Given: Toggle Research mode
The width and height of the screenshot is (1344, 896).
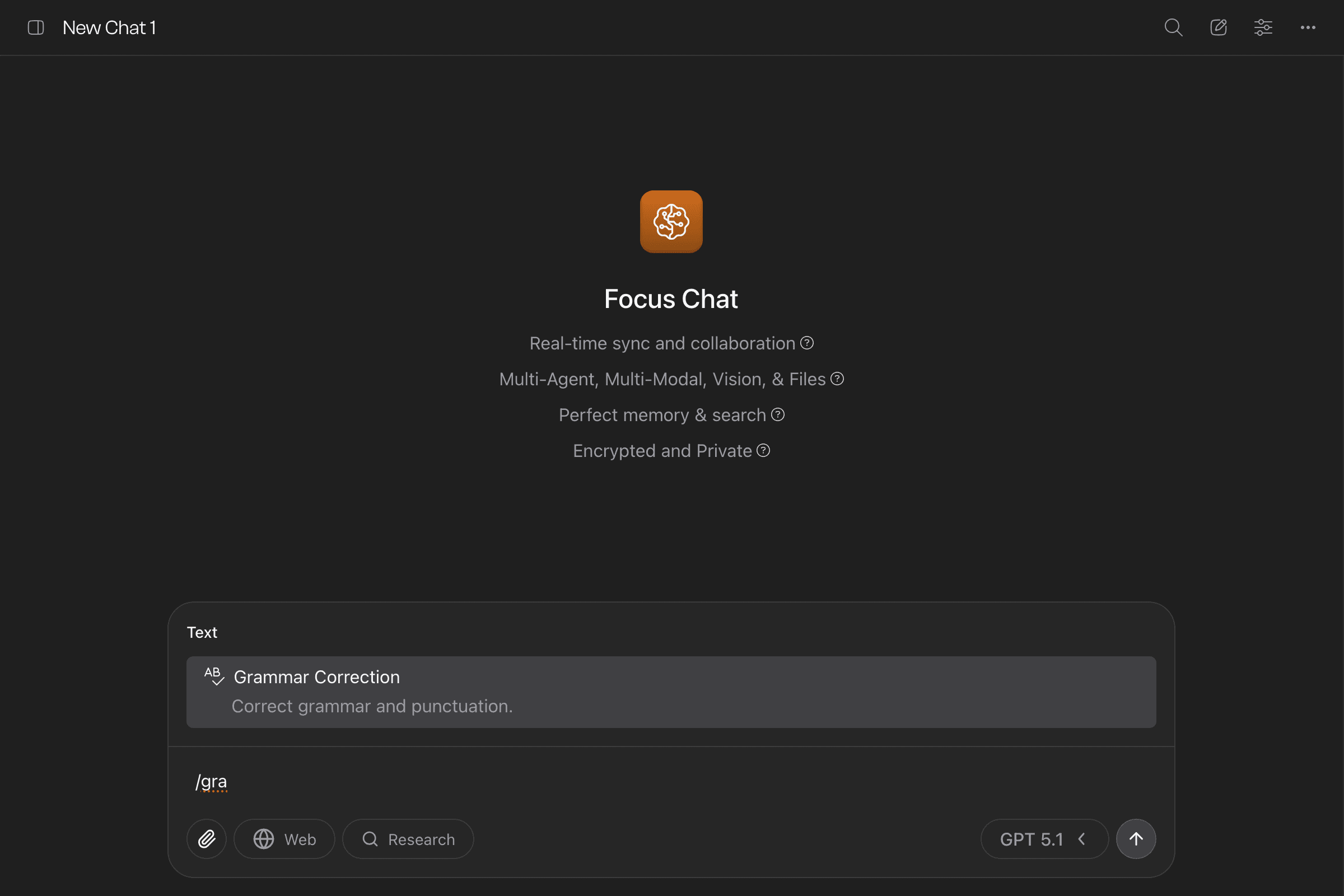Looking at the screenshot, I should coord(408,839).
